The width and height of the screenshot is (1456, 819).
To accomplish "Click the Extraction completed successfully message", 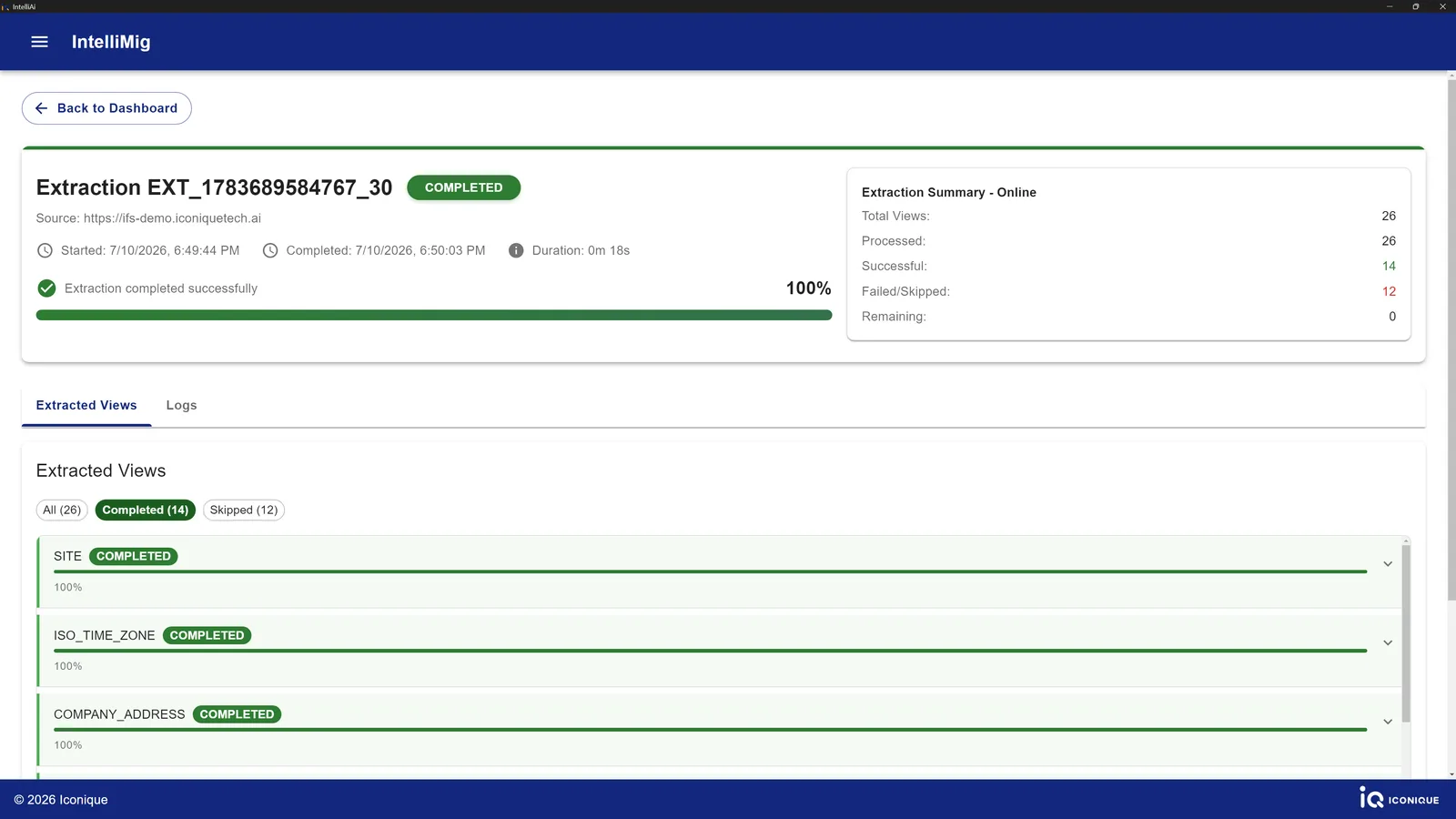I will click(161, 288).
